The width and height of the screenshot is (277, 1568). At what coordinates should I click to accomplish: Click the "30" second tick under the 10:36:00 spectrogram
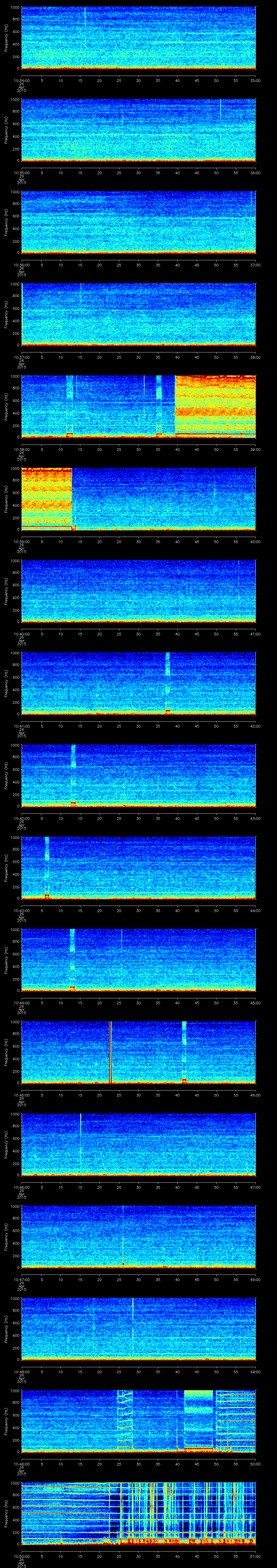point(138,265)
